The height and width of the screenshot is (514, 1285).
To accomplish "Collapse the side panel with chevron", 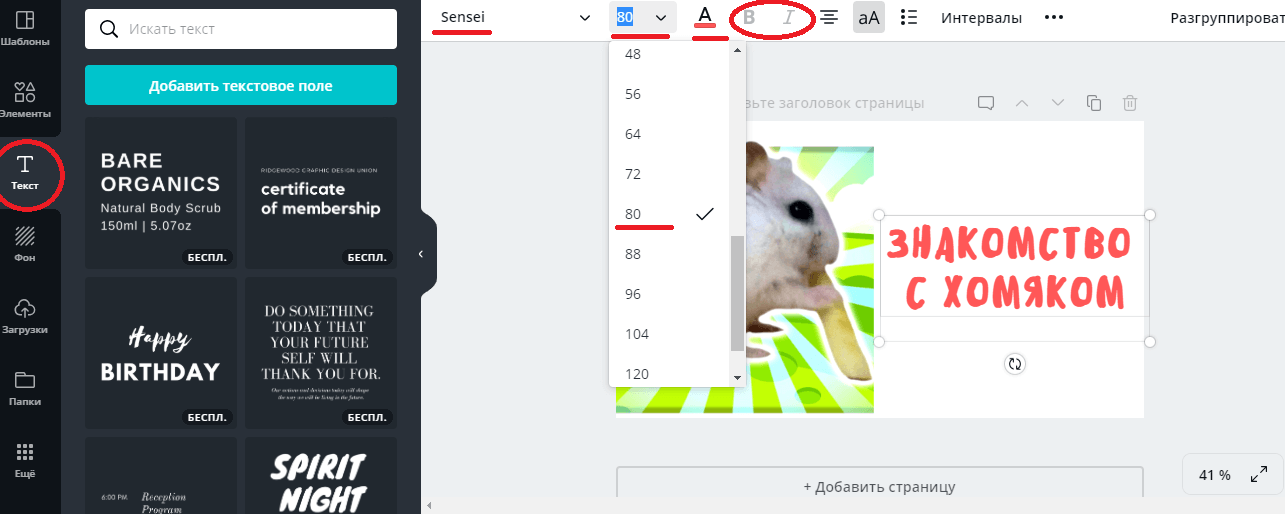I will 421,254.
